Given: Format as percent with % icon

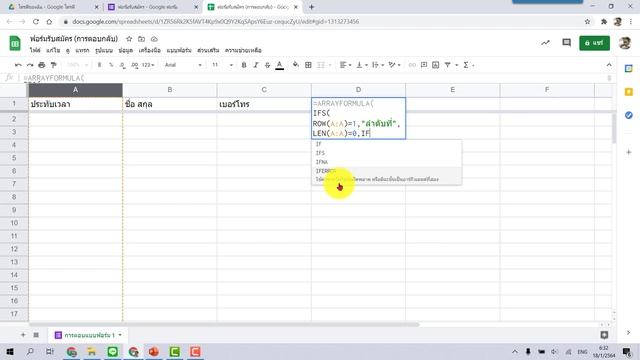Looking at the screenshot, I should [x=111, y=65].
